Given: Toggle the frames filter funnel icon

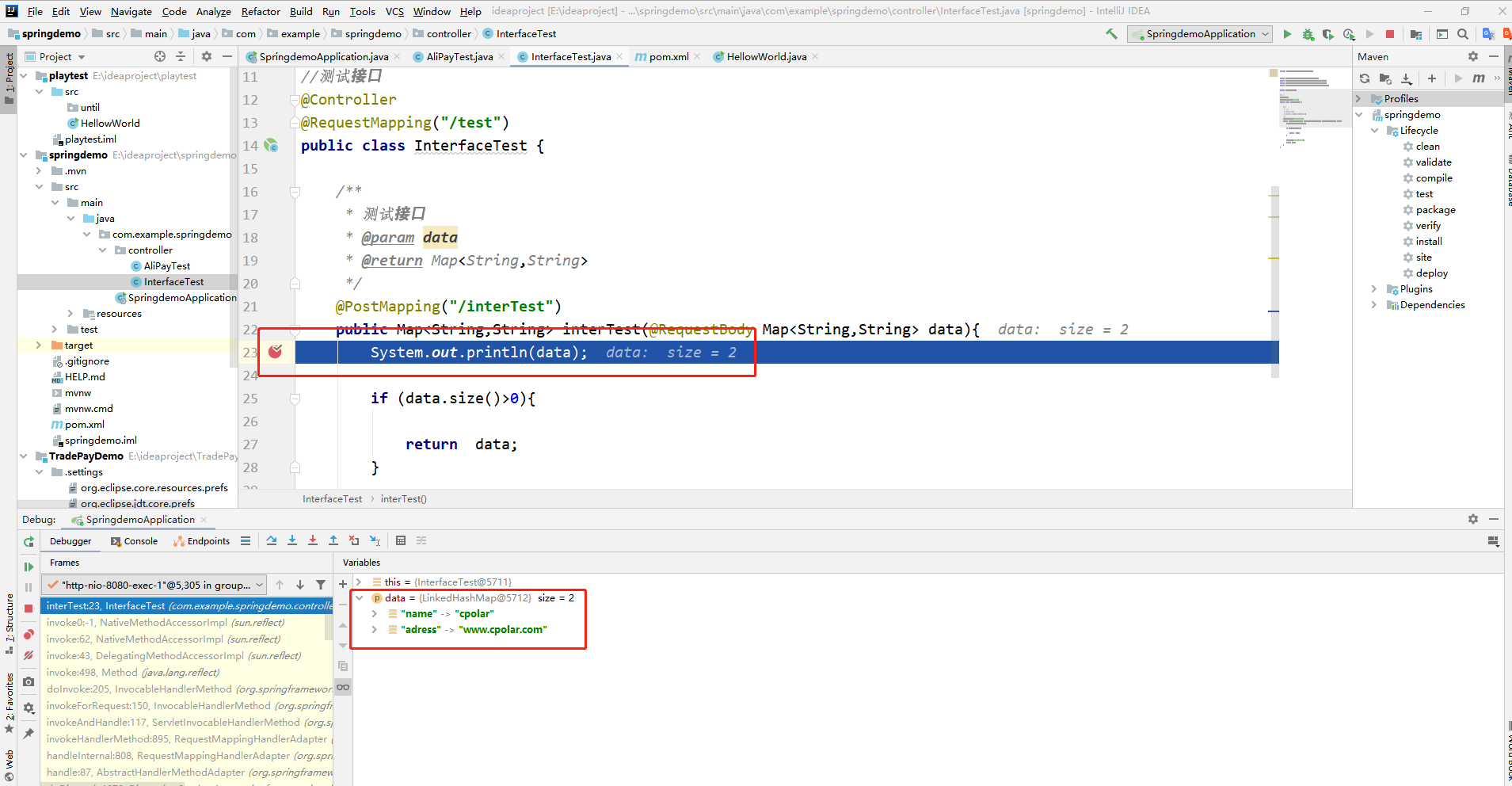Looking at the screenshot, I should coord(320,584).
